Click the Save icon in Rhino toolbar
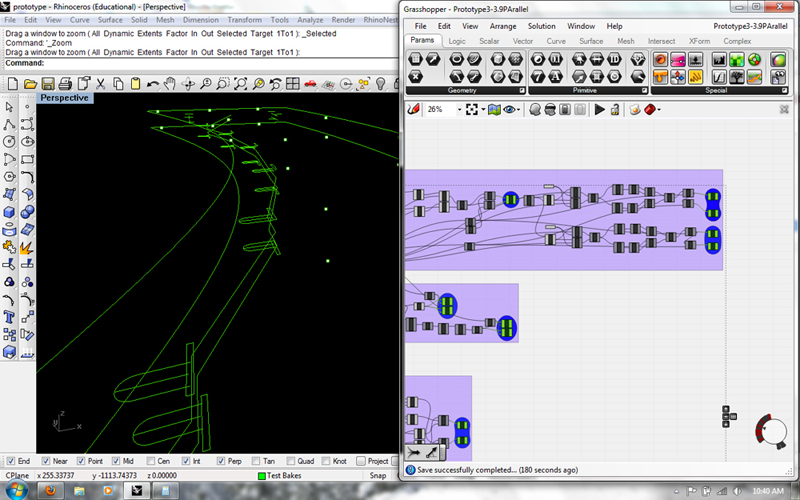 click(x=48, y=84)
